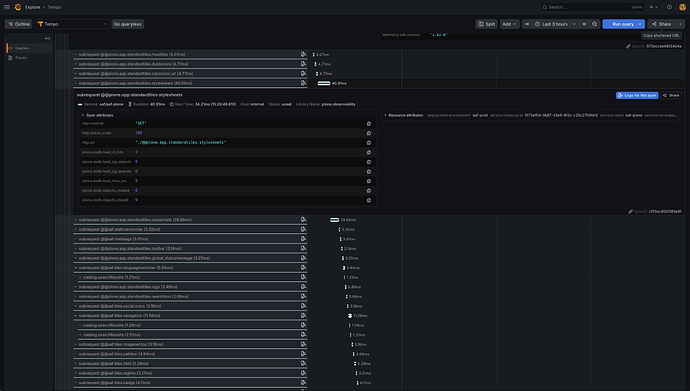This screenshot has height=391, width=690.
Task: Copy plone.zodb.objects_stored value
Action: click(x=369, y=201)
